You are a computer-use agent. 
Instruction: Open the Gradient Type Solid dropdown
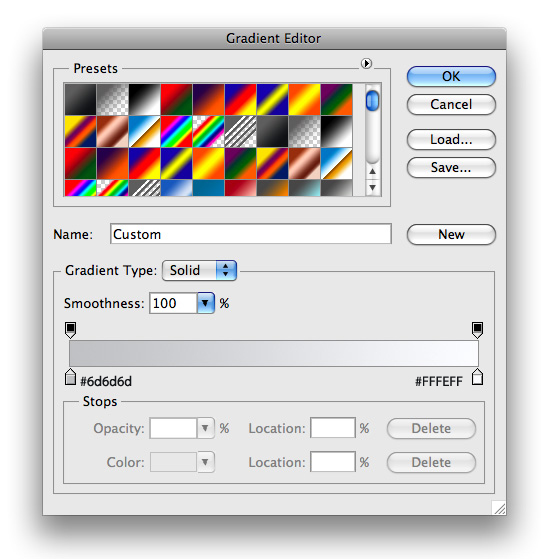tap(199, 270)
